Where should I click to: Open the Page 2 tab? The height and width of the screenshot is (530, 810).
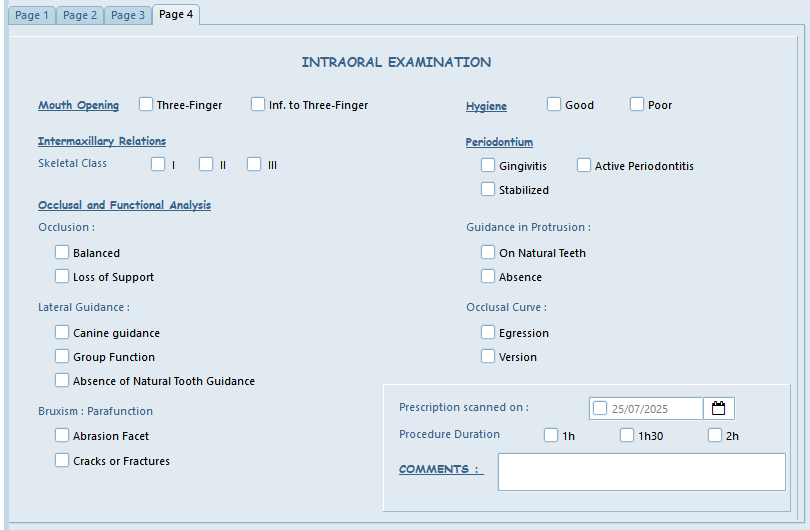(x=80, y=15)
